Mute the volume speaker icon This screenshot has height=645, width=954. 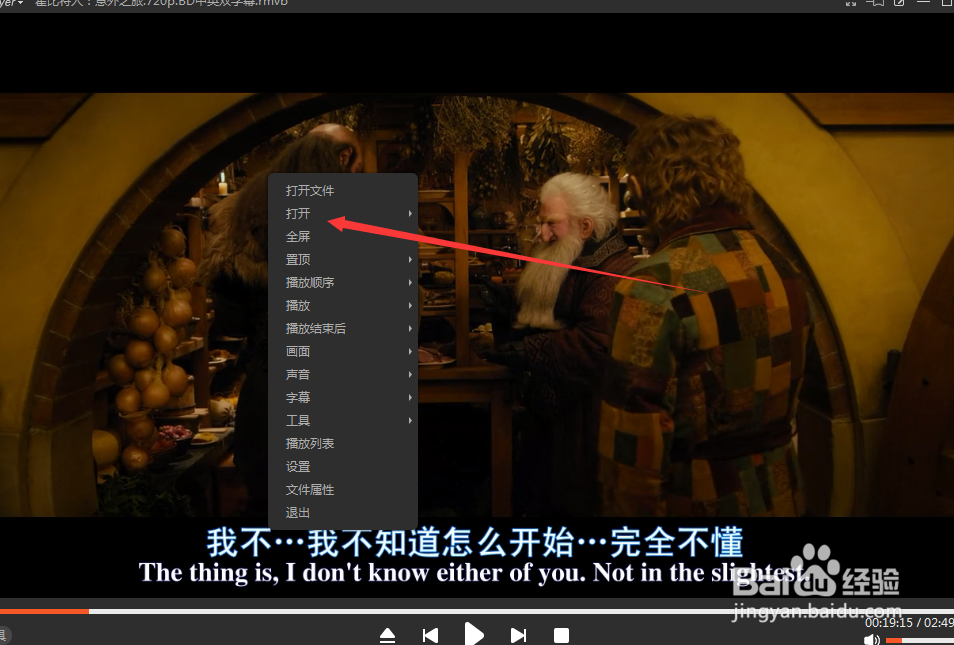click(x=872, y=640)
